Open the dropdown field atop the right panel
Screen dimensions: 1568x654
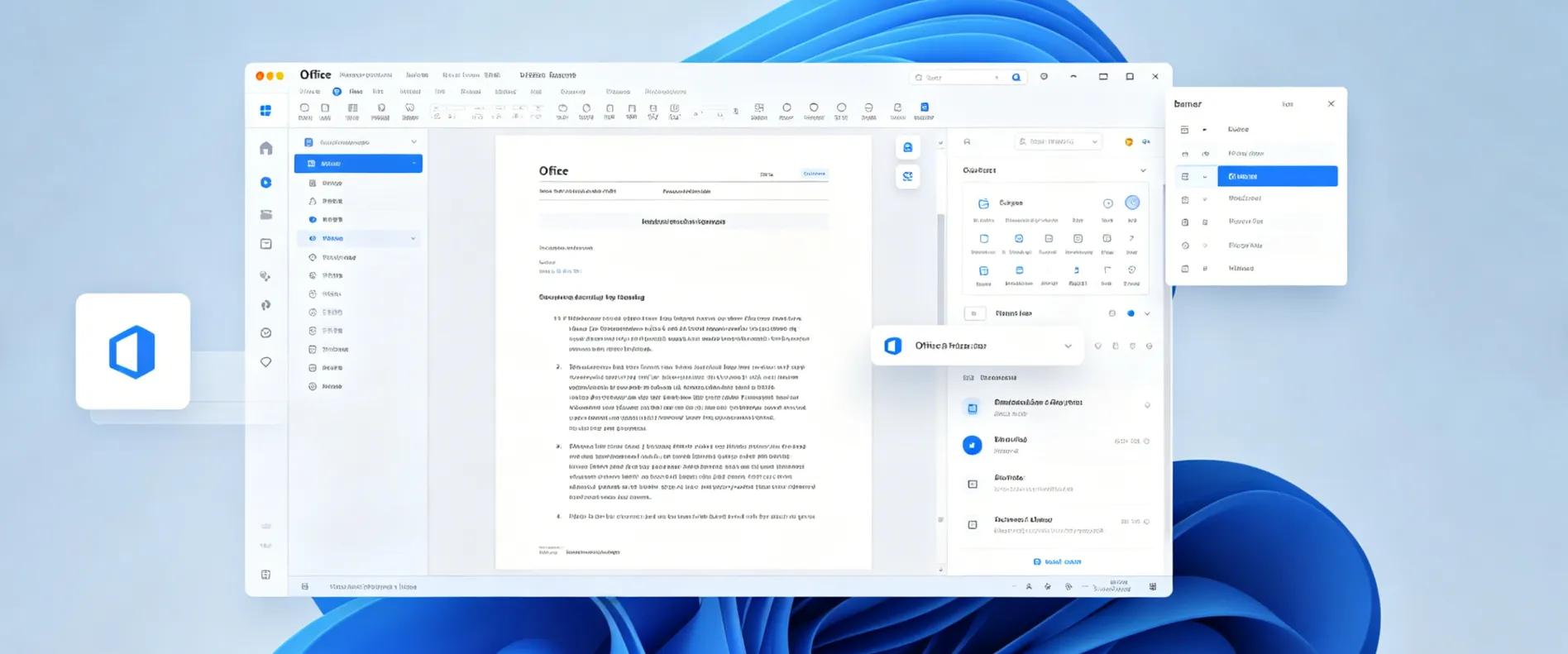pos(1058,142)
